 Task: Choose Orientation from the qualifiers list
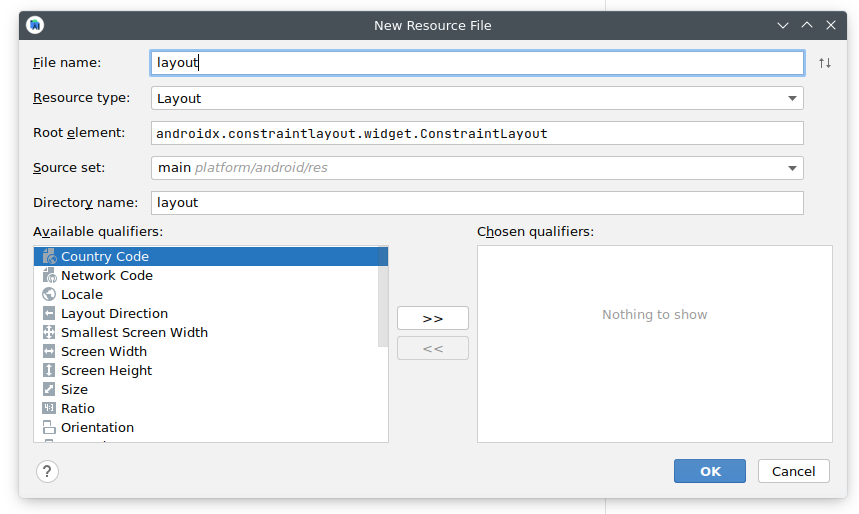pos(97,428)
